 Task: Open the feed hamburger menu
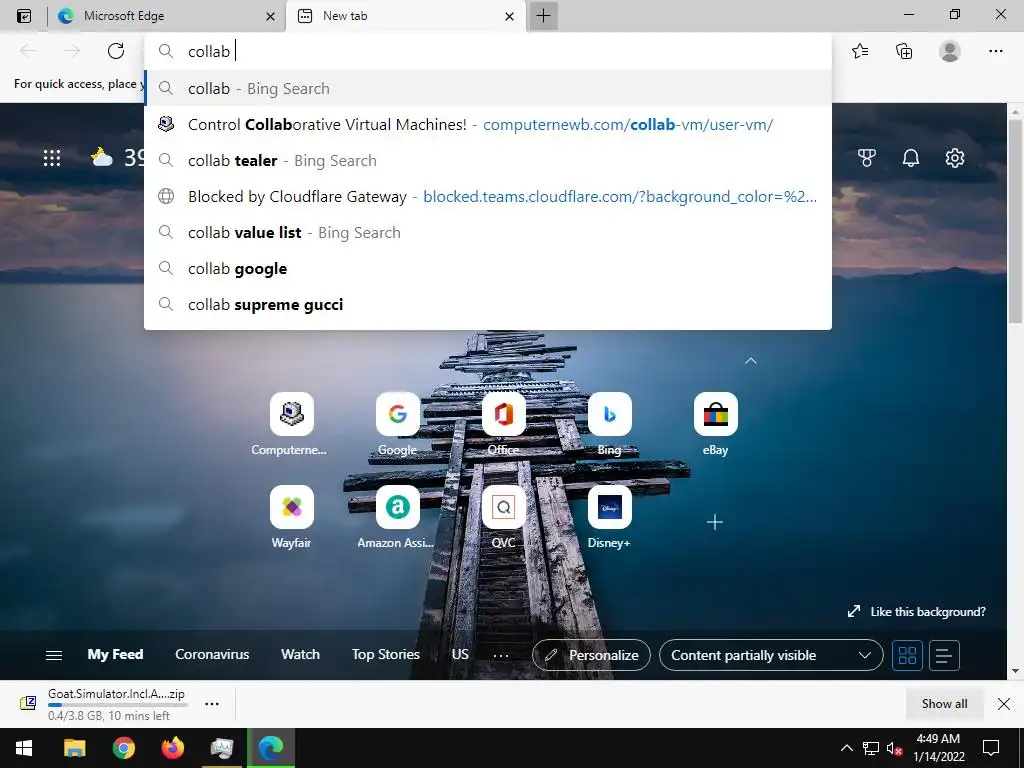point(54,655)
